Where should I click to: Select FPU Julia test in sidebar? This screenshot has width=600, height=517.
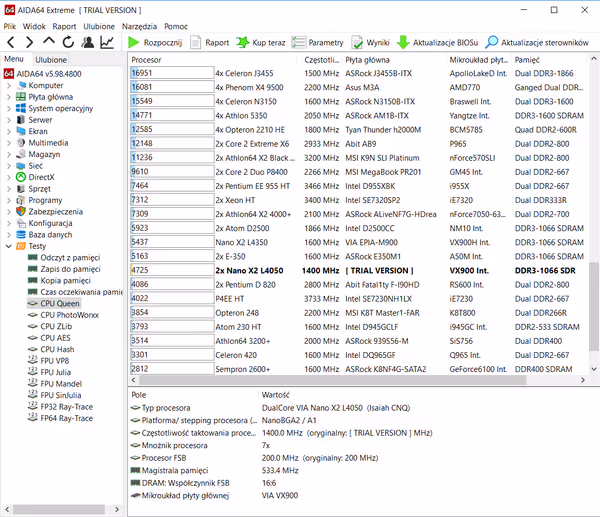coord(62,372)
